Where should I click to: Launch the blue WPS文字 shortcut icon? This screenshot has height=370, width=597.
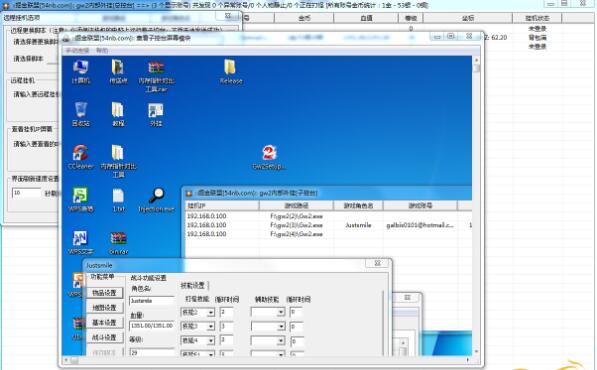coord(81,242)
